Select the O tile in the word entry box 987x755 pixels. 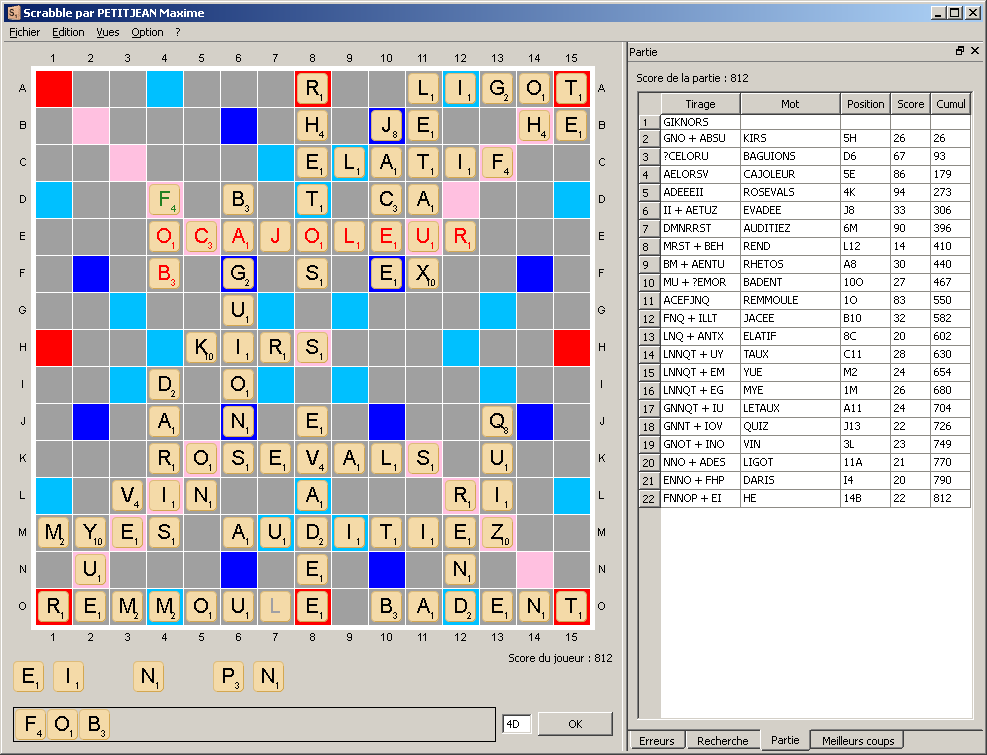[62, 724]
